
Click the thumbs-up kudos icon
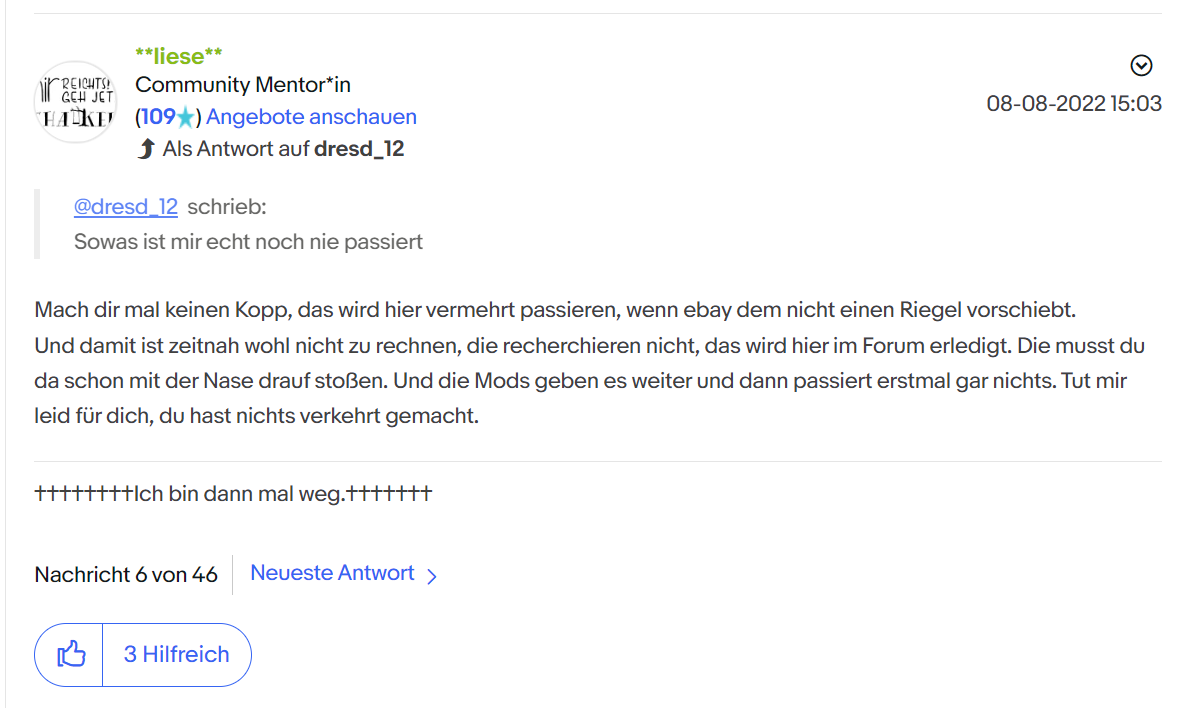[x=71, y=654]
